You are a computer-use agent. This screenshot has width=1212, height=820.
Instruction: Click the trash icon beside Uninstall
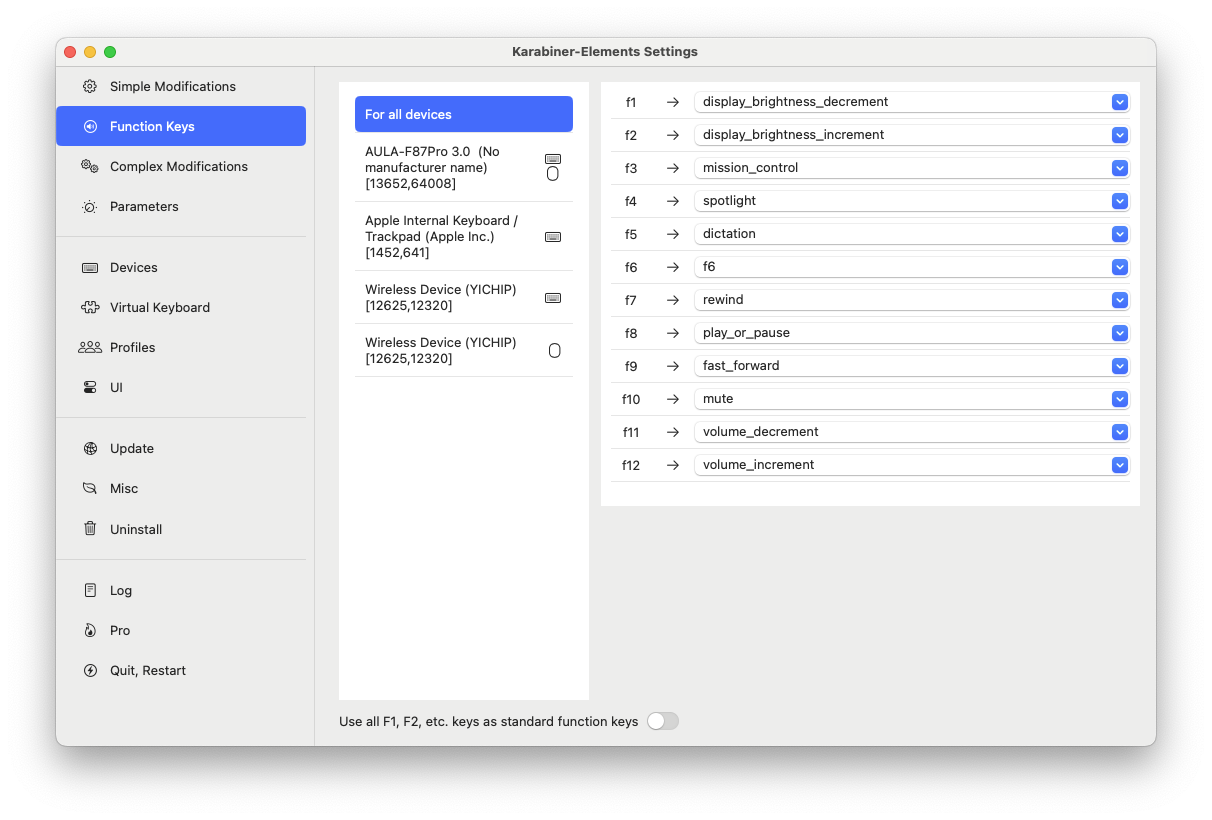point(90,529)
